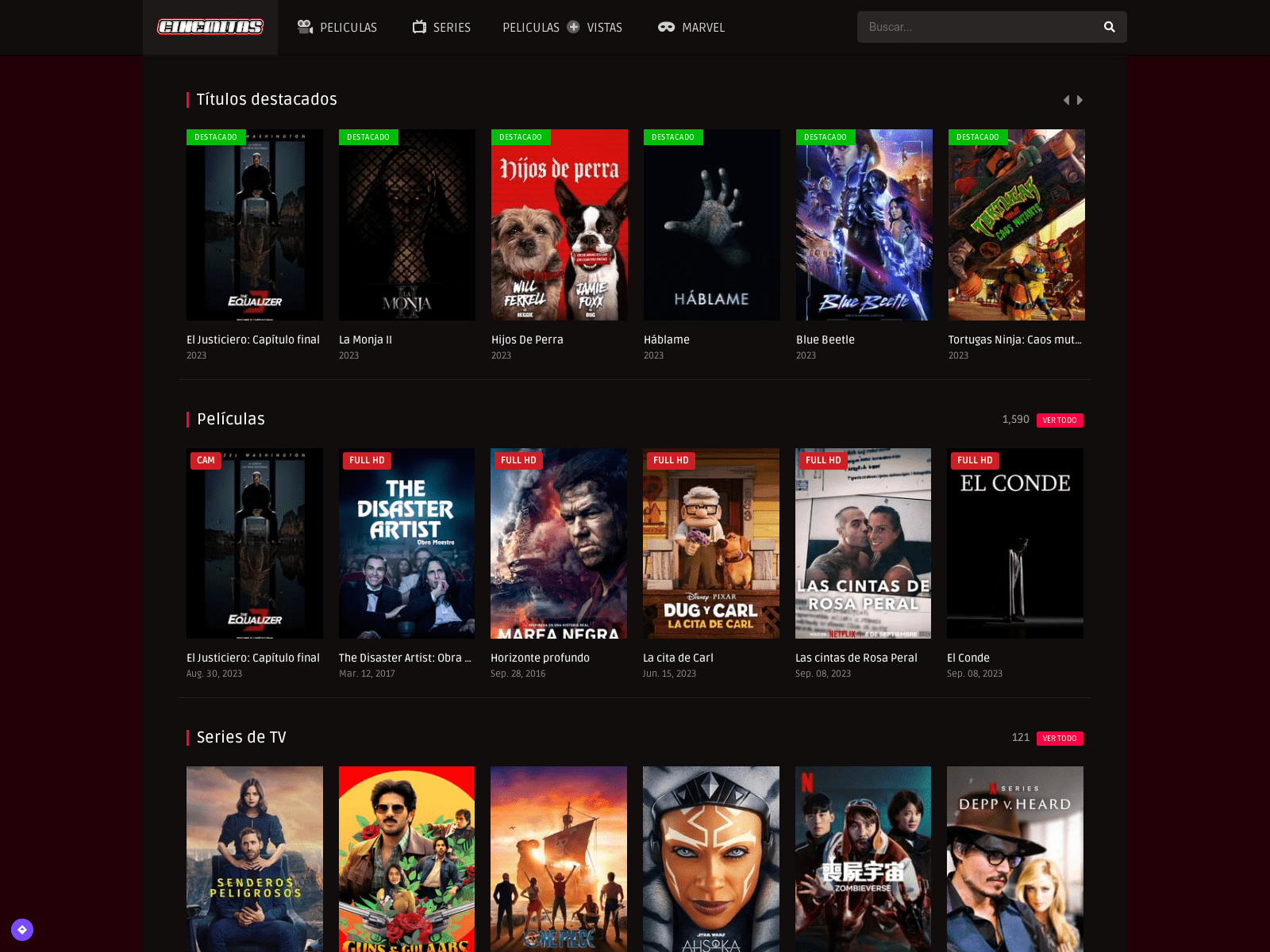Click VER TODO in the Películas section
This screenshot has height=952, width=1270.
(1060, 420)
